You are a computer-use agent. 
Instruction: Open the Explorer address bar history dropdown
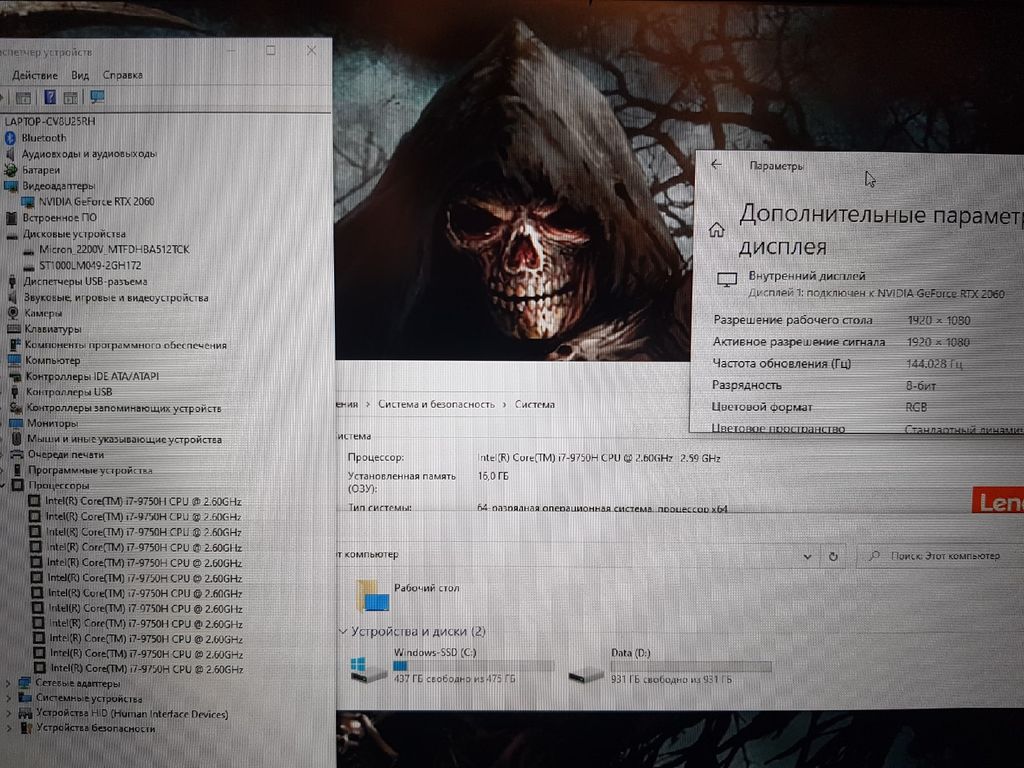(x=807, y=556)
